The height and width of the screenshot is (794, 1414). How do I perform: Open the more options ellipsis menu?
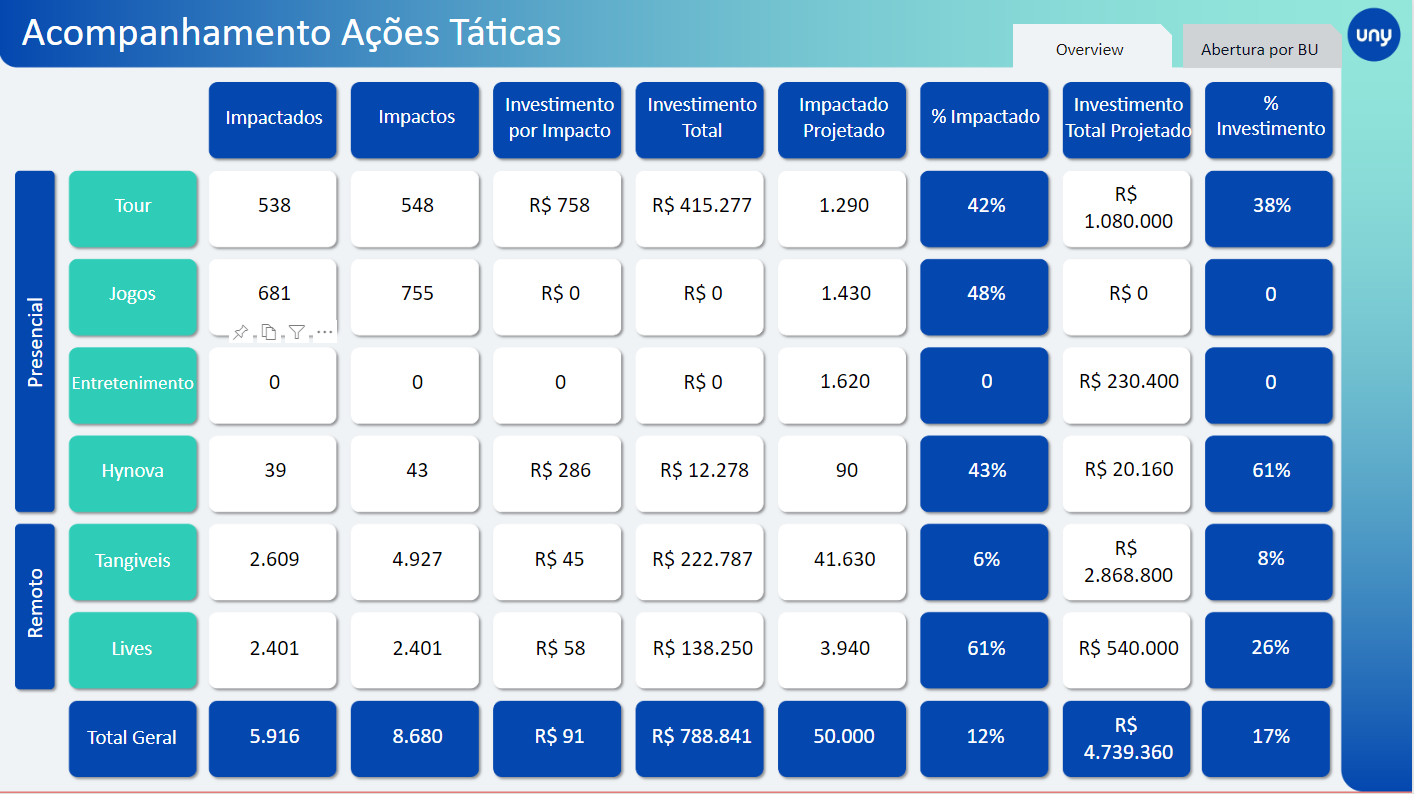[x=324, y=333]
